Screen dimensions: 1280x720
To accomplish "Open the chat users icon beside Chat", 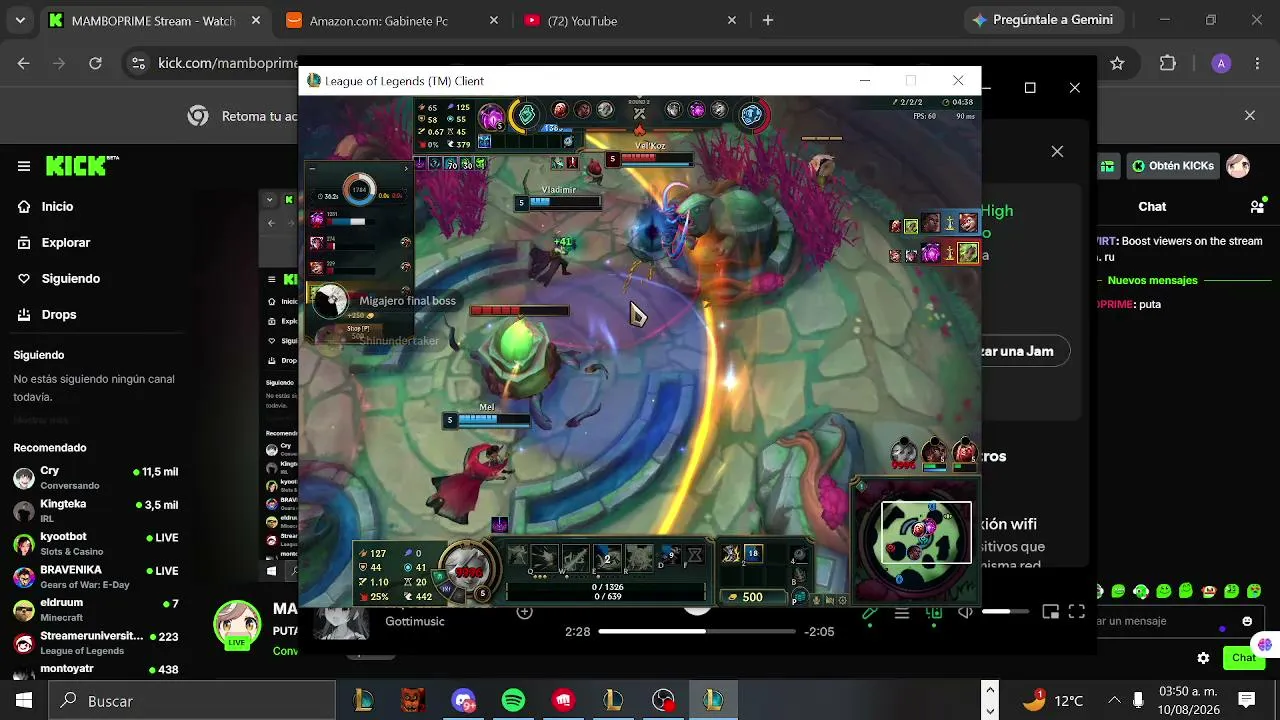I will [x=1257, y=207].
